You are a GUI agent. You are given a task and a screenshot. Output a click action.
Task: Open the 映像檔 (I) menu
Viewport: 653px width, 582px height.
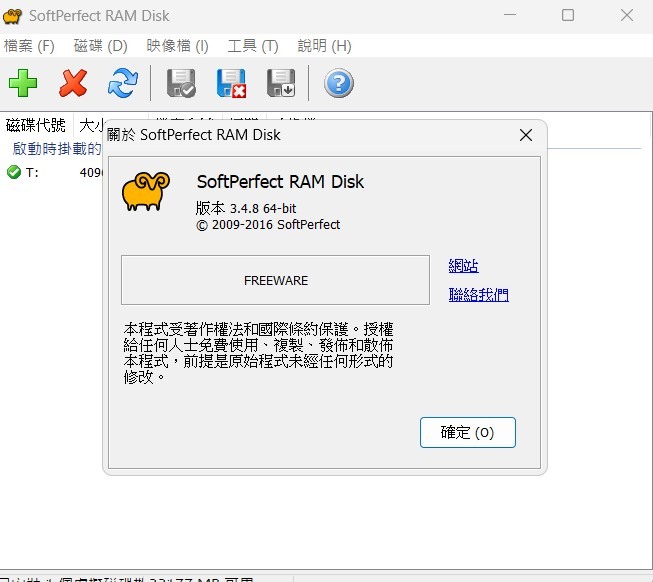click(177, 46)
